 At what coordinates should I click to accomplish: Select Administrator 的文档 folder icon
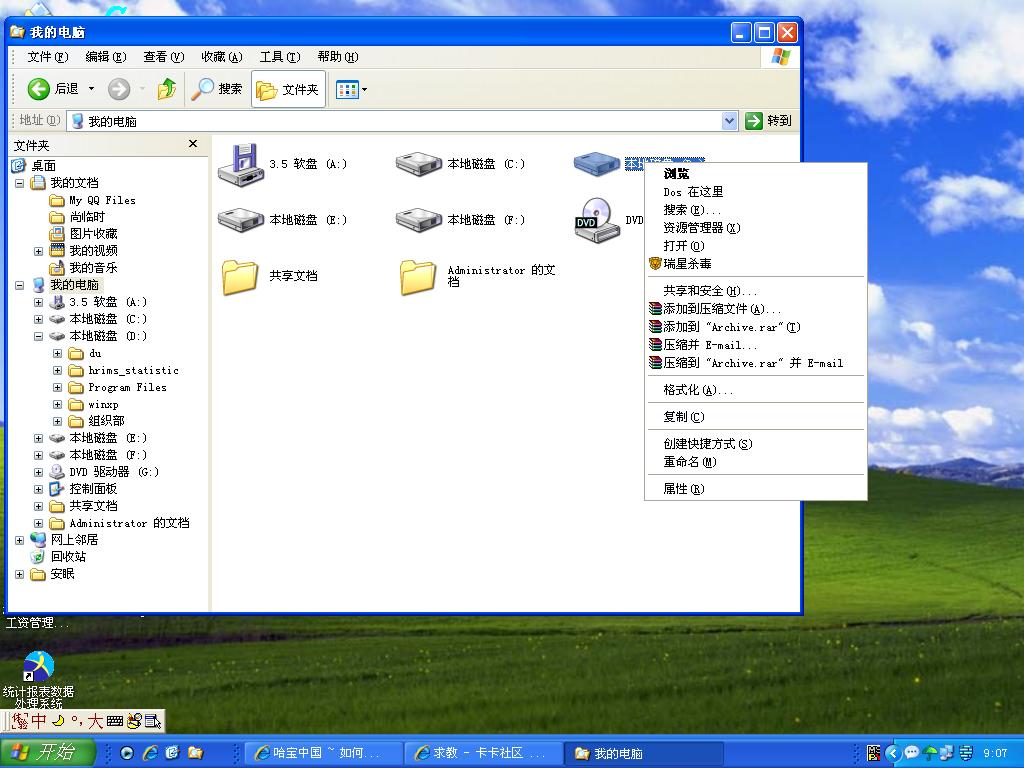418,277
